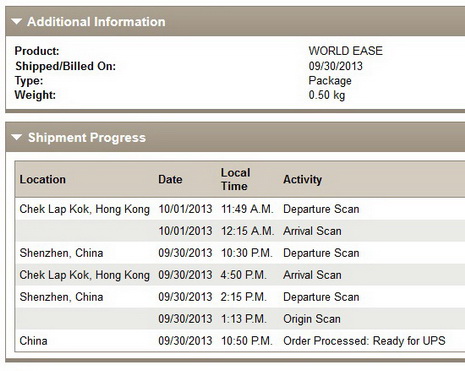The height and width of the screenshot is (371, 465).
Task: Click the first Chek Lap Kok location cell
Action: click(x=84, y=209)
